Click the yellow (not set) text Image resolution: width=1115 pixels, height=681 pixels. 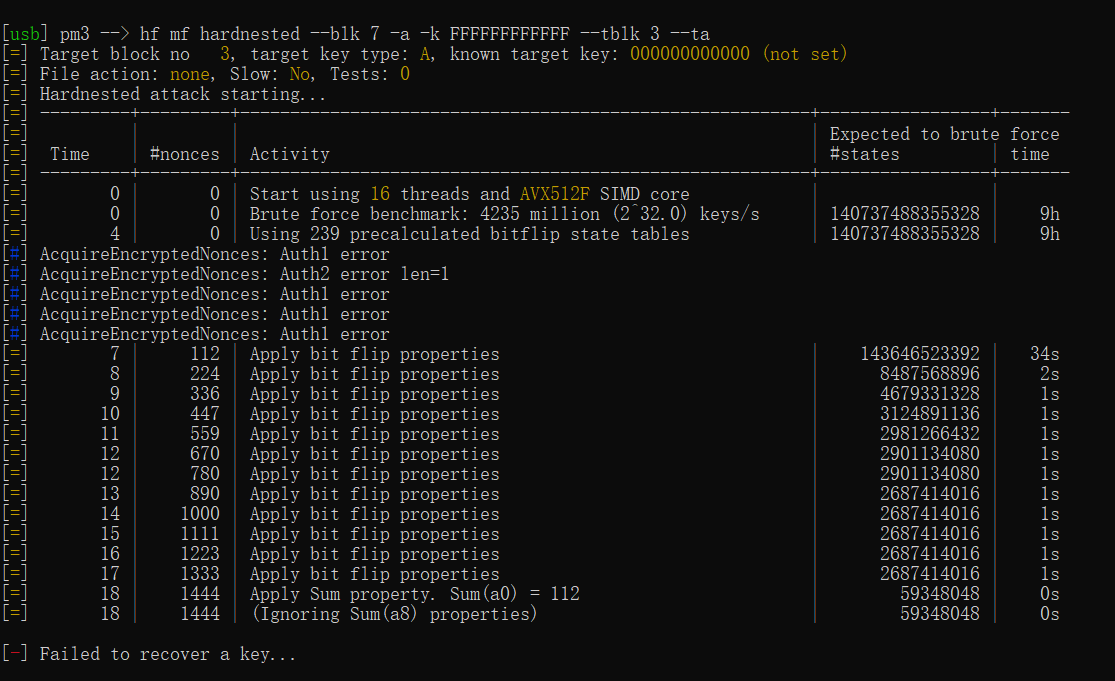(804, 54)
